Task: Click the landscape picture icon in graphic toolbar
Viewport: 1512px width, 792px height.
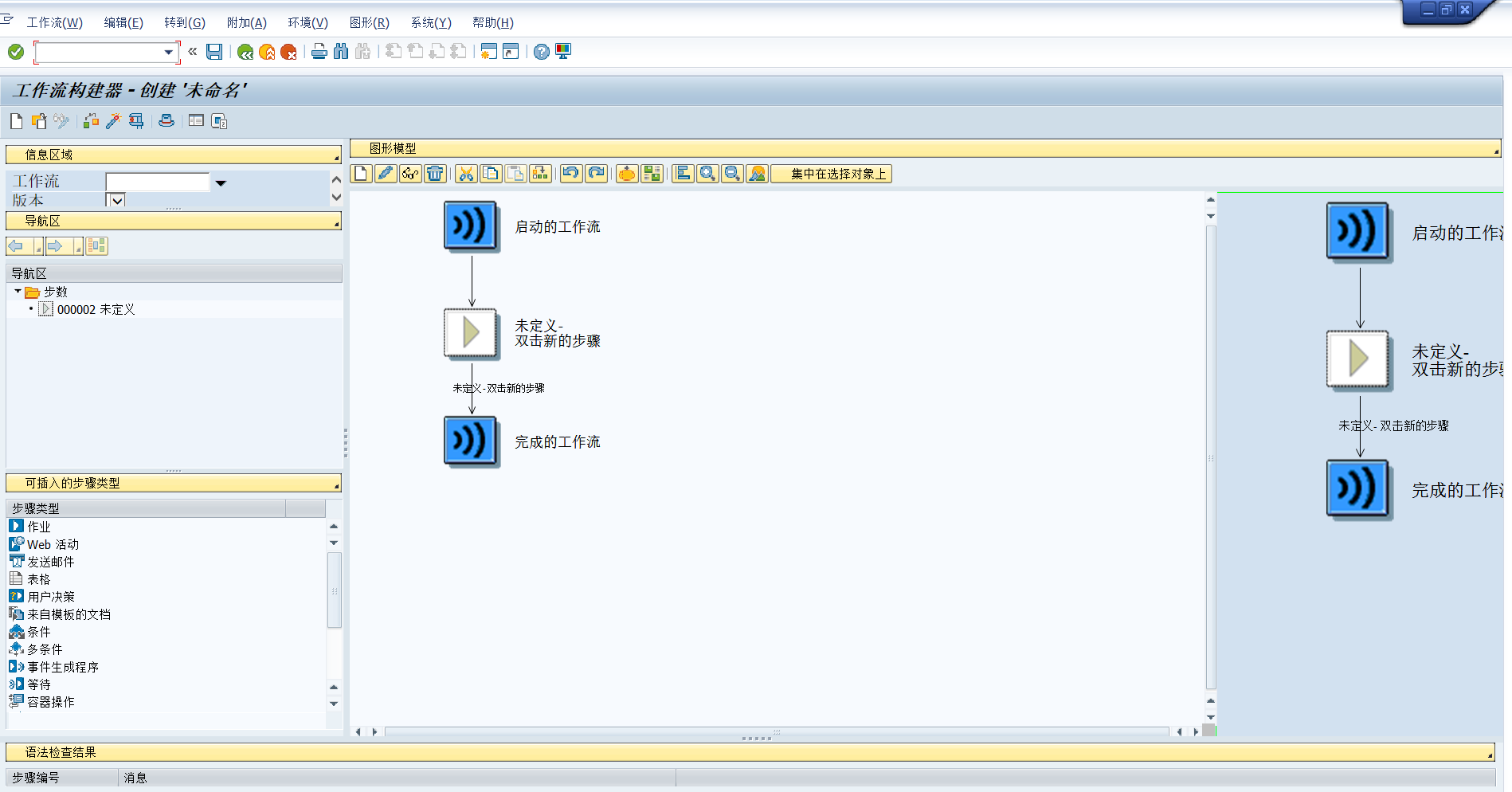Action: click(x=758, y=174)
